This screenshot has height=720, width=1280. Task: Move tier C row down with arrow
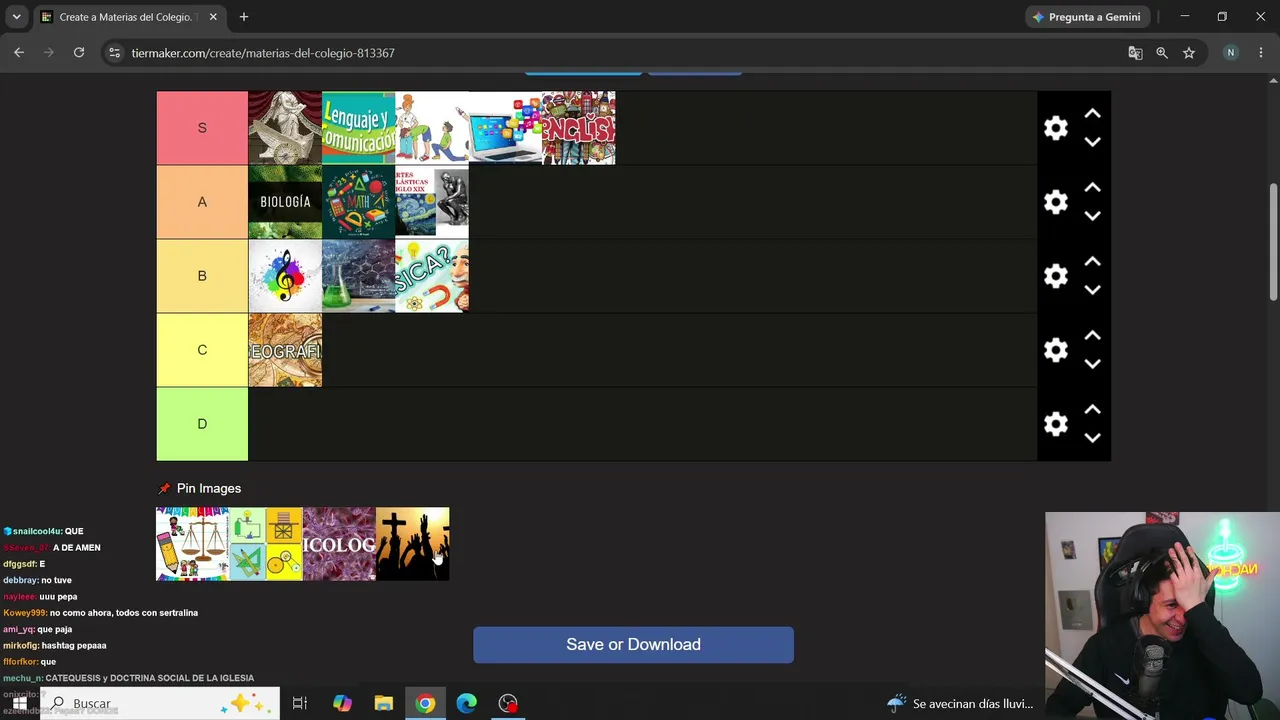click(1093, 364)
